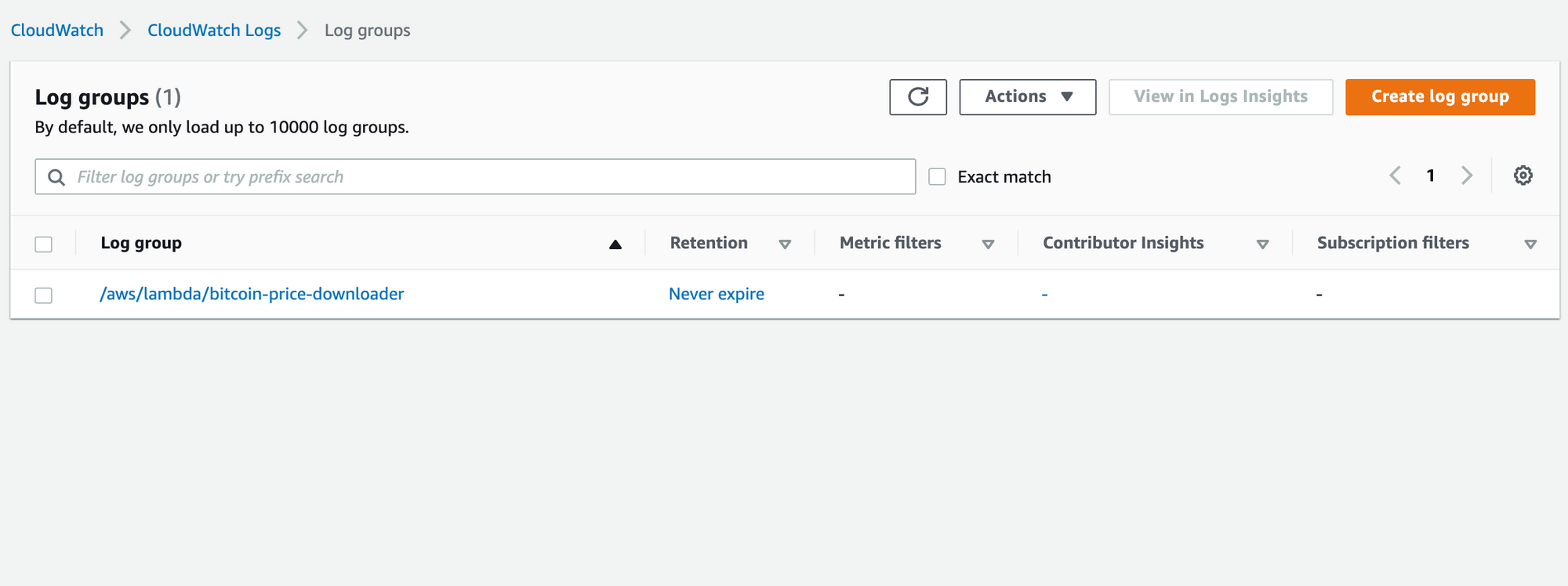This screenshot has height=586, width=1568.
Task: Open the Actions dropdown menu
Action: pos(1028,97)
